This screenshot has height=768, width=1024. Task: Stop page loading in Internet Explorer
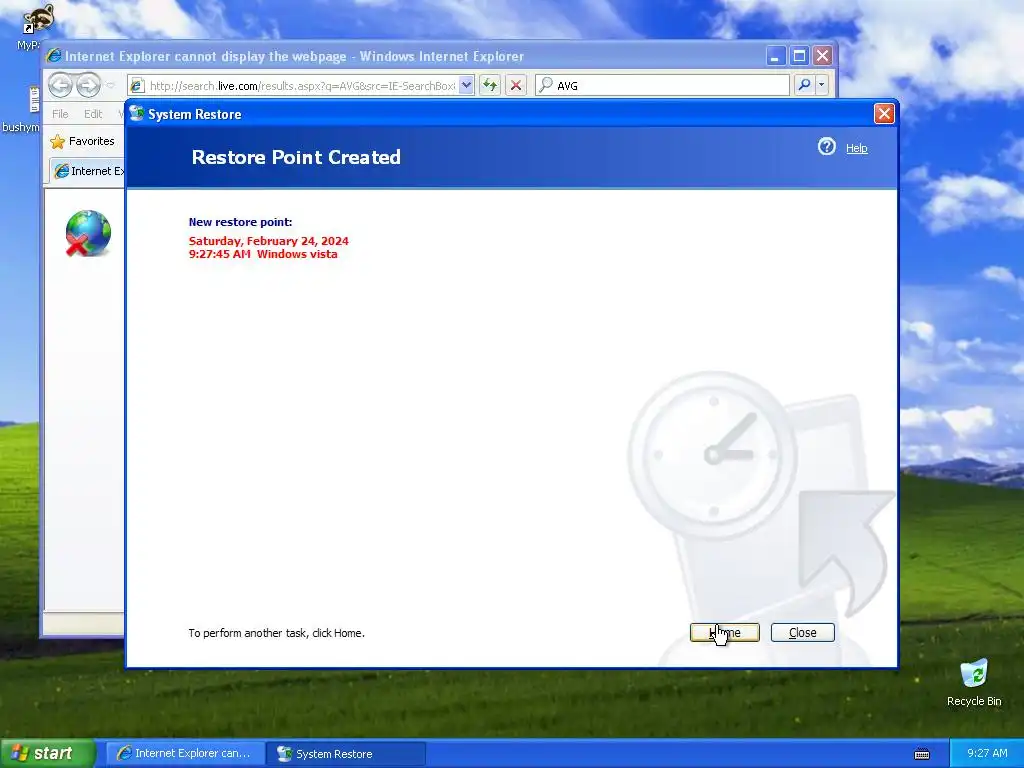click(x=515, y=86)
